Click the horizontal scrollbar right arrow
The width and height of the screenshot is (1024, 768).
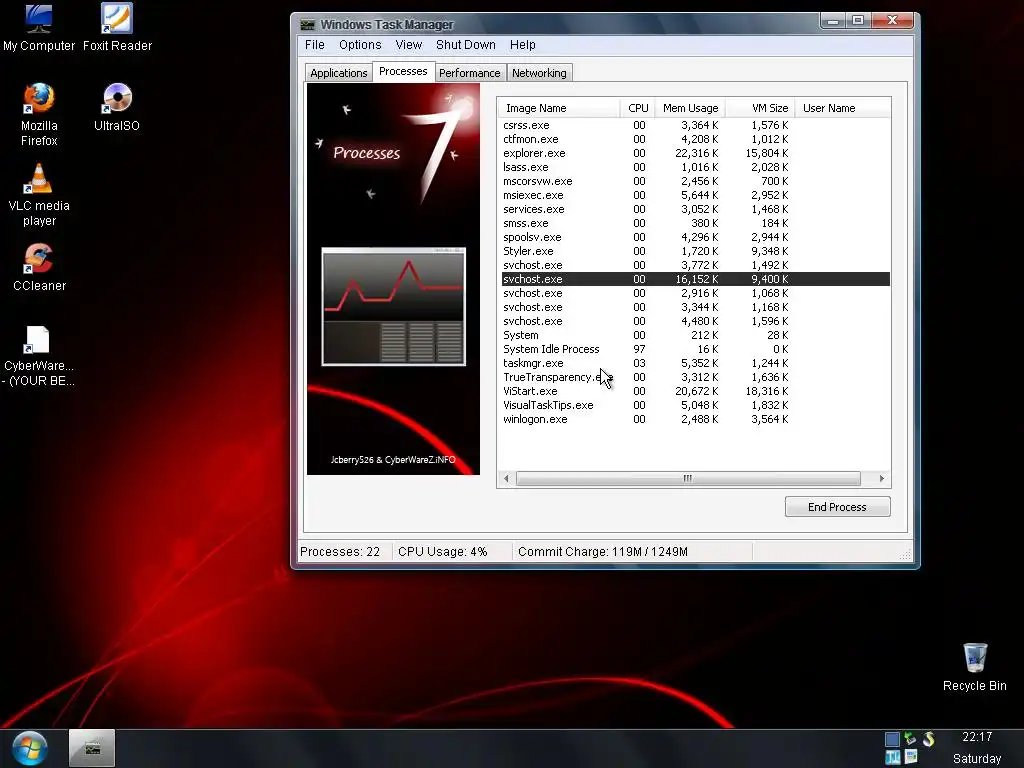(x=882, y=479)
